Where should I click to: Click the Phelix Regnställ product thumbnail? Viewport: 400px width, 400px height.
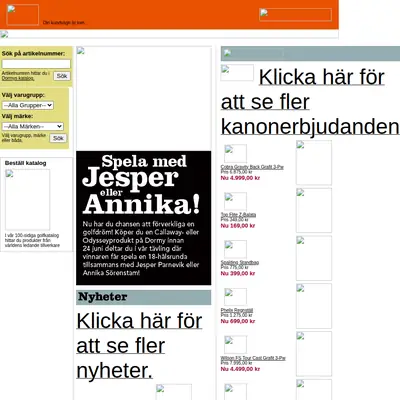tap(235, 297)
